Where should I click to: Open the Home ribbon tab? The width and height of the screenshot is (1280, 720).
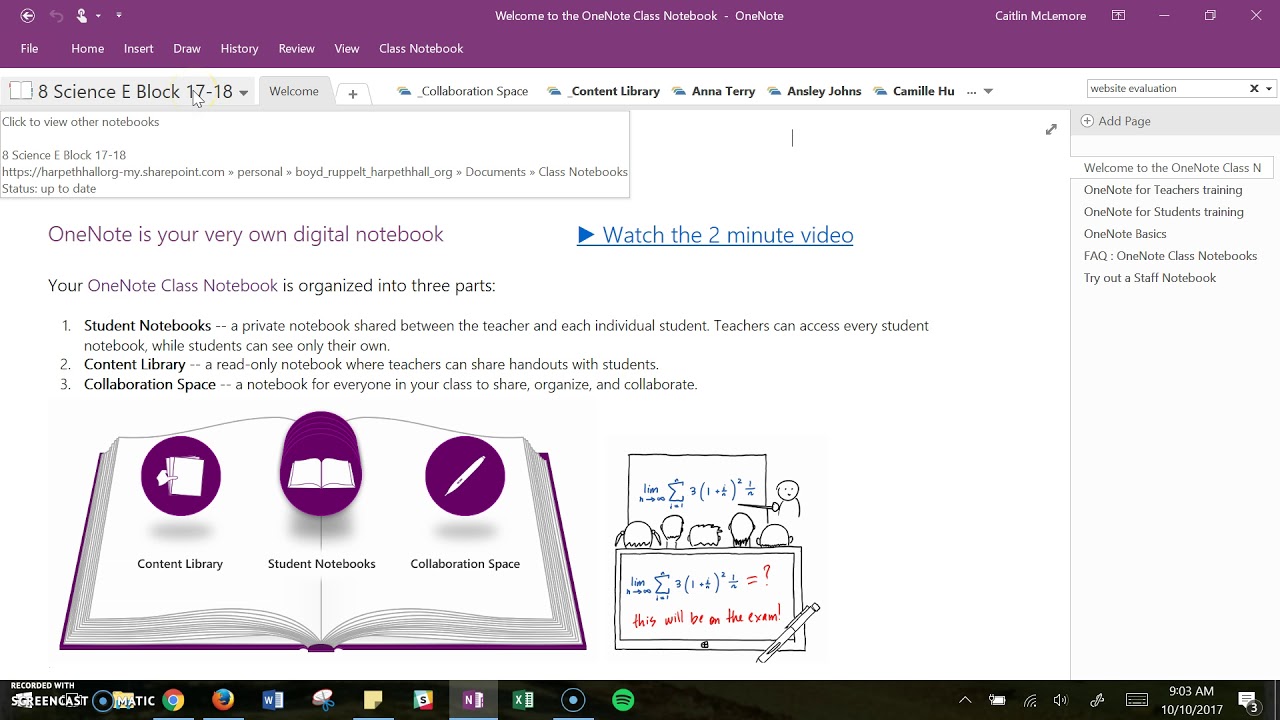[88, 48]
